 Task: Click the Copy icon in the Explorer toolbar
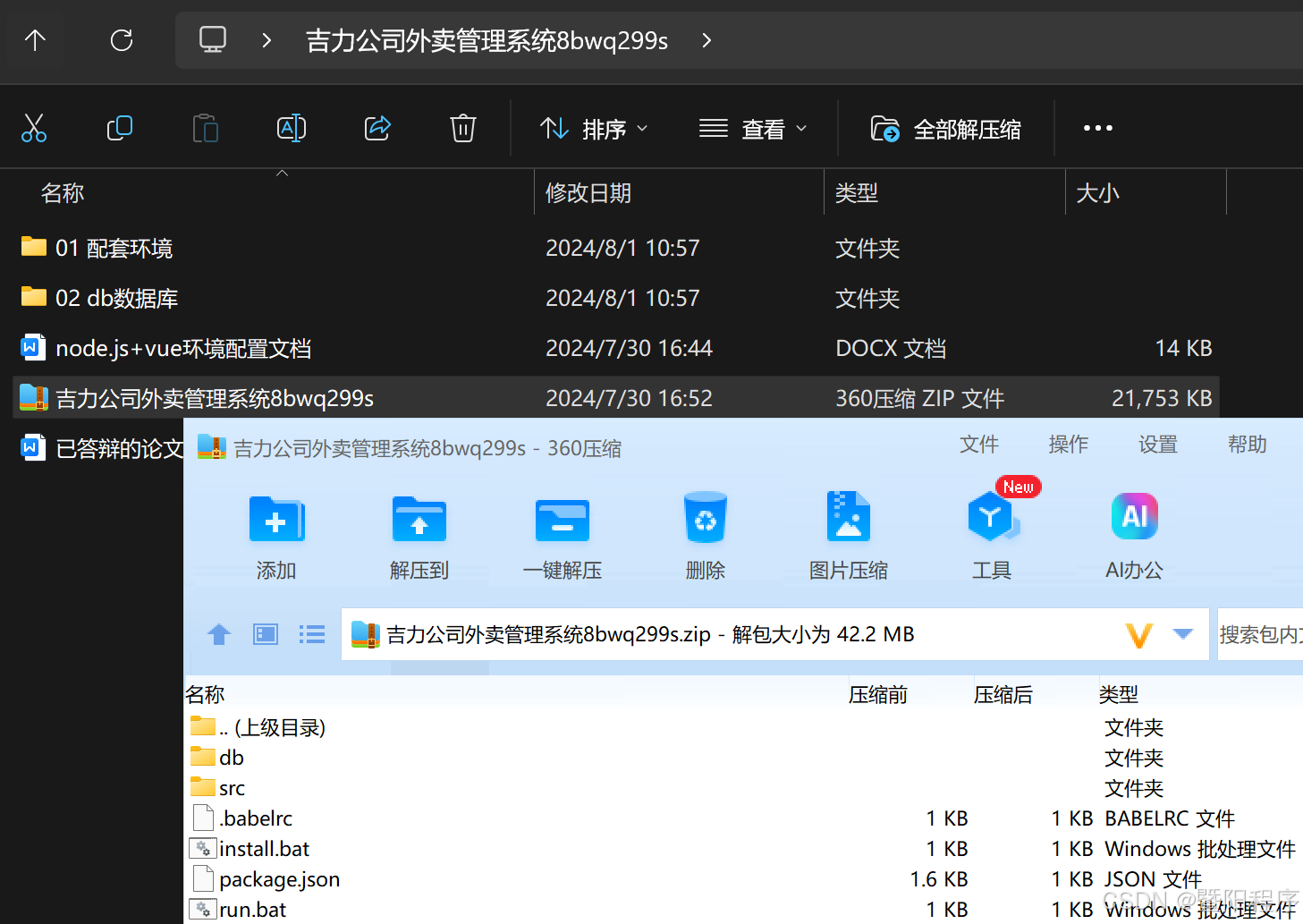pyautogui.click(x=120, y=129)
